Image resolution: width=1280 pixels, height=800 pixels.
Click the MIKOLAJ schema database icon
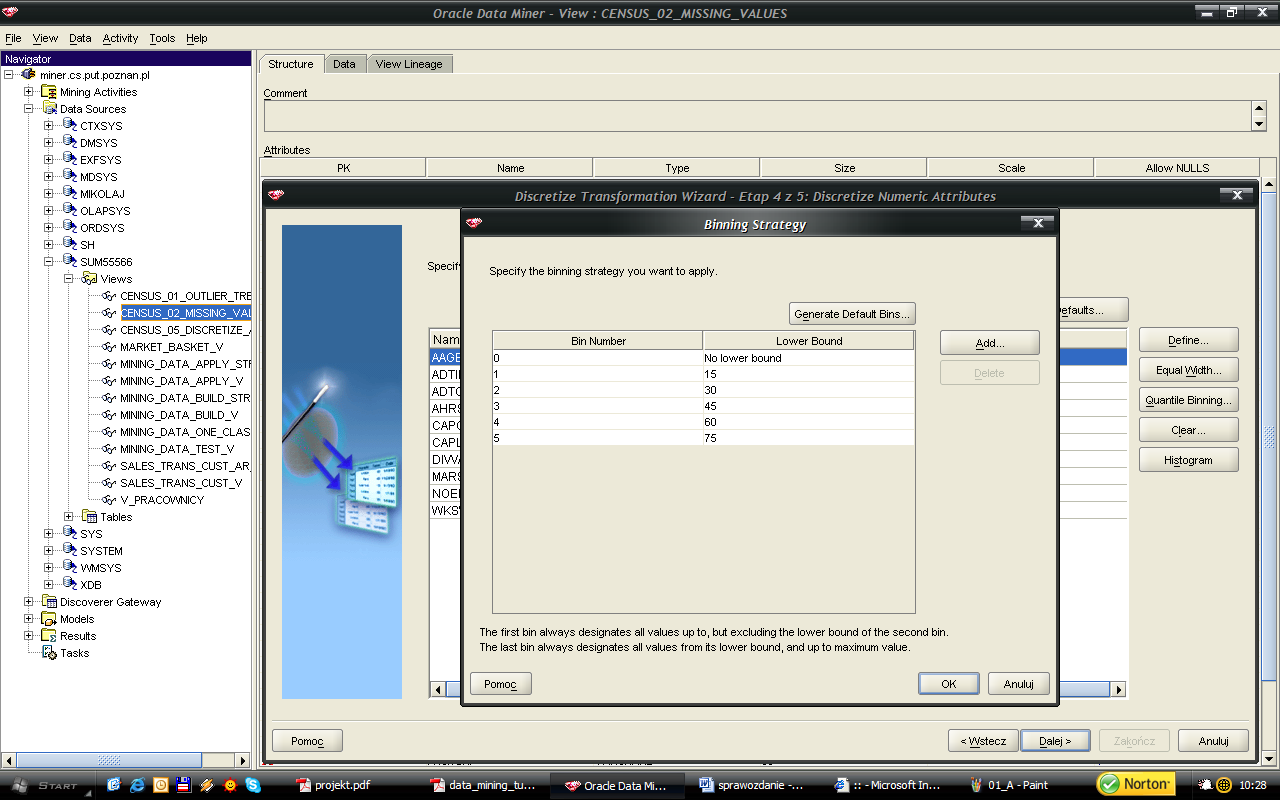(x=69, y=194)
